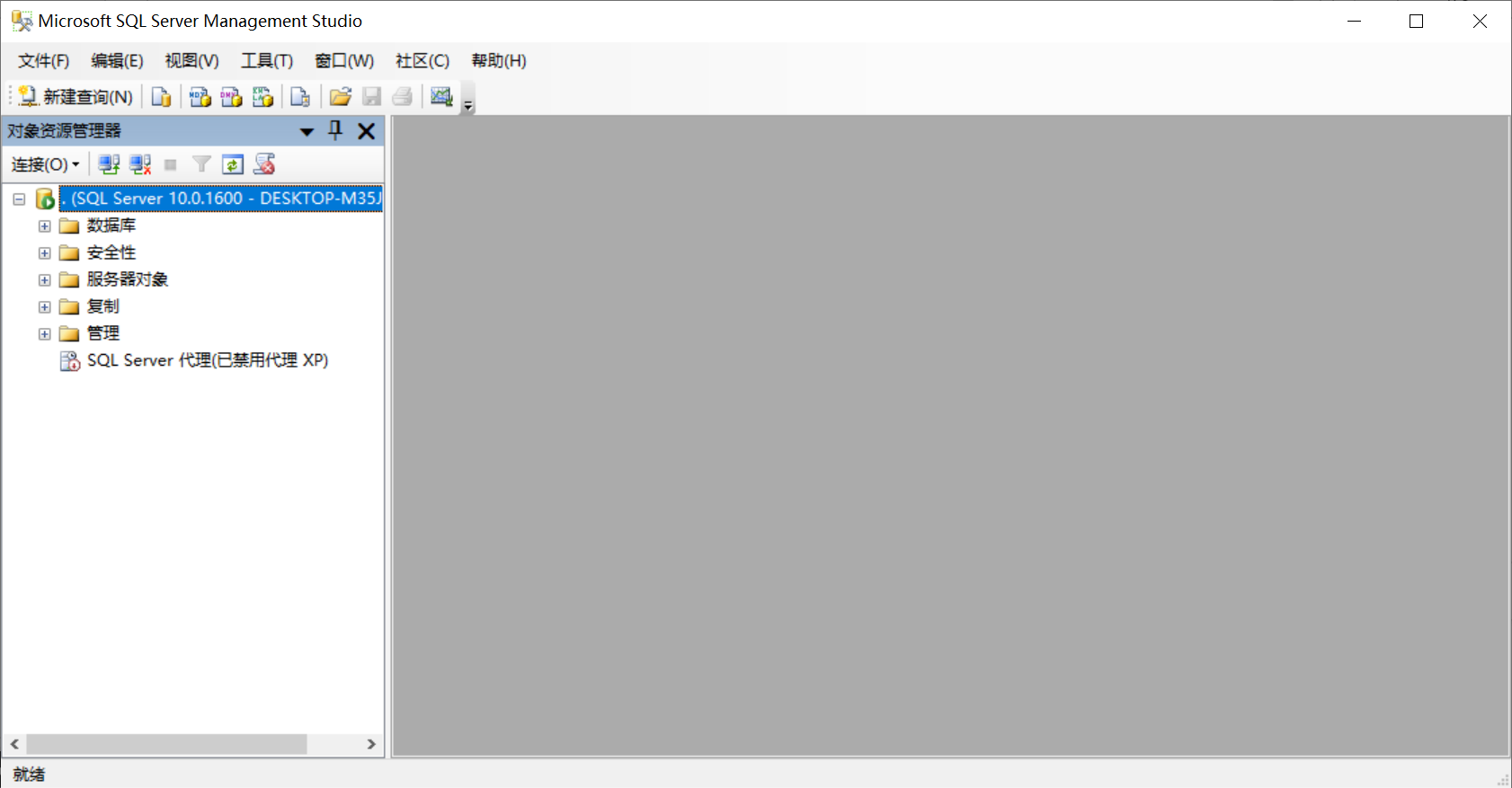Click the Management Studio title bar icon
Image resolution: width=1512 pixels, height=788 pixels.
22,21
